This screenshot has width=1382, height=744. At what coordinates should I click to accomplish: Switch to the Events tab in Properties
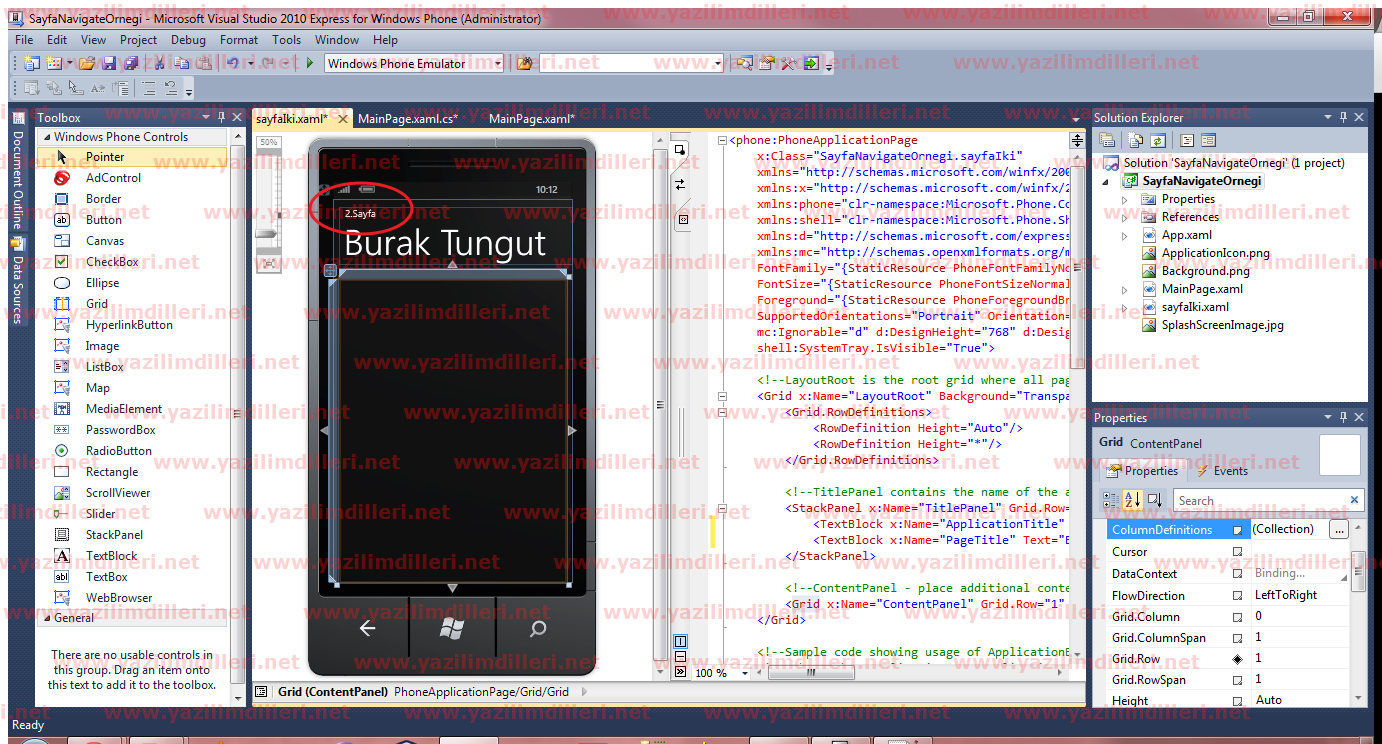[x=1223, y=471]
